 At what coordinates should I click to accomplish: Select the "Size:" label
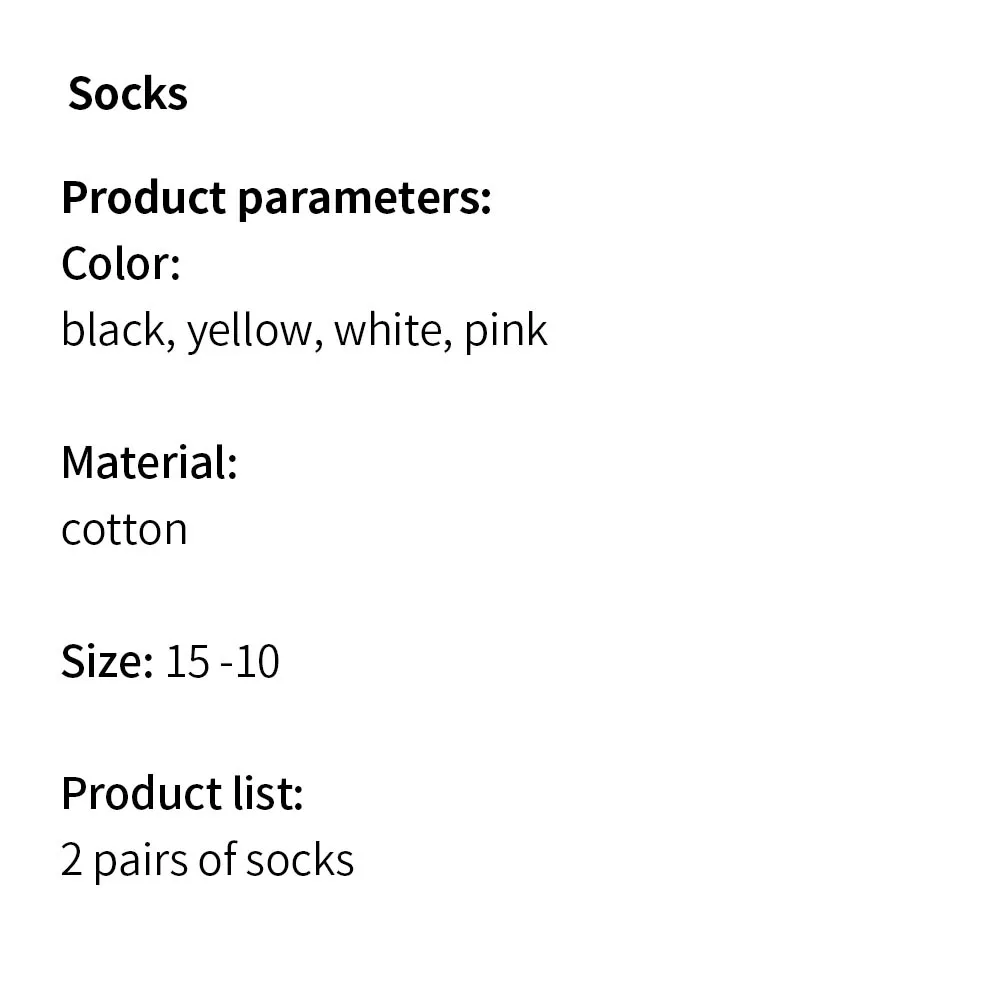pyautogui.click(x=107, y=661)
